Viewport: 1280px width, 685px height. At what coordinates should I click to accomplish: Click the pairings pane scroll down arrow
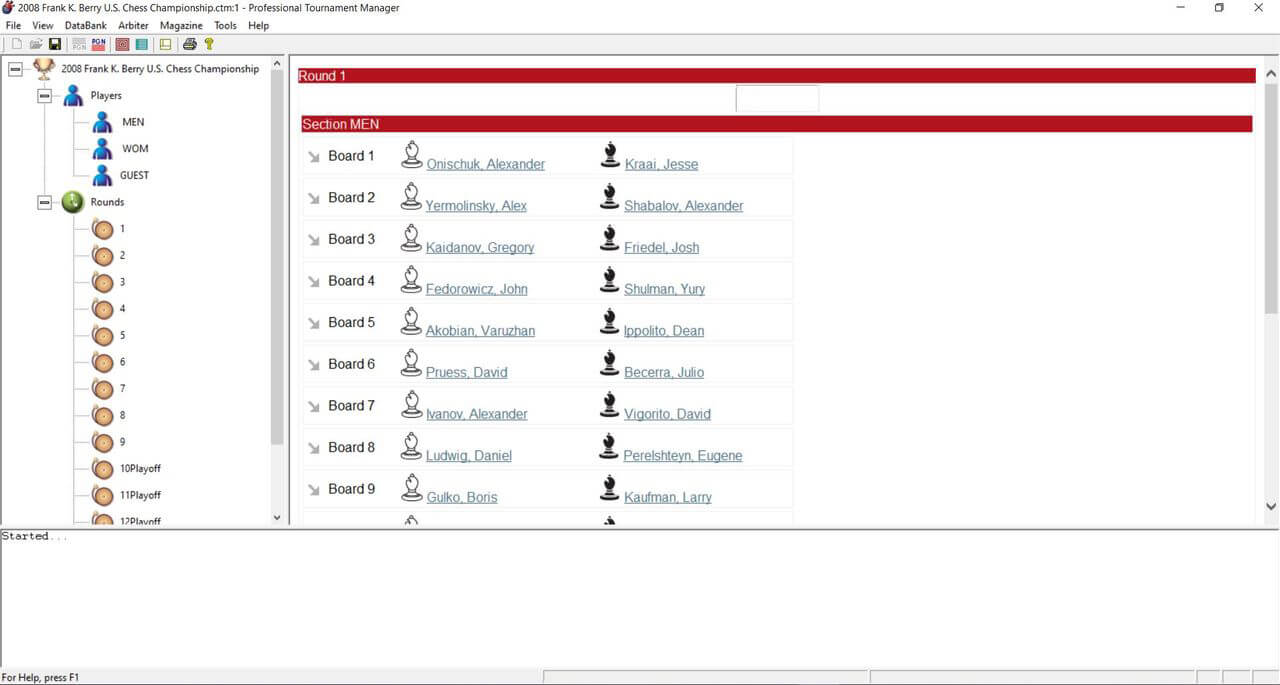1271,507
